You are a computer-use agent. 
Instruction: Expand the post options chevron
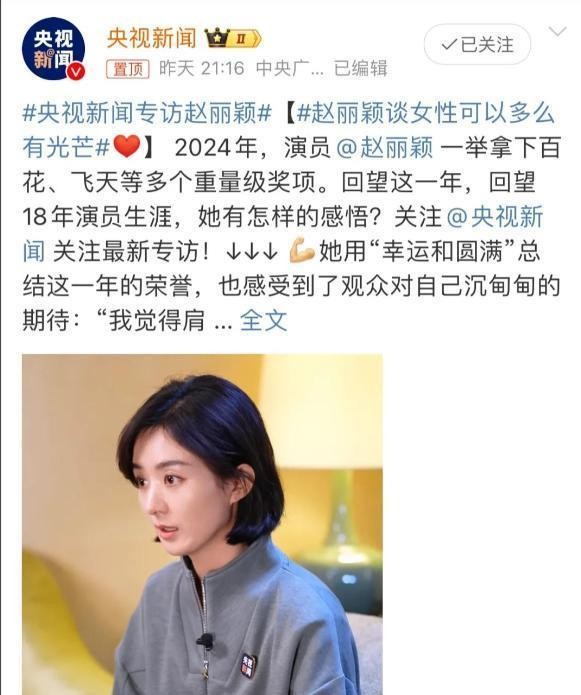[x=557, y=31]
